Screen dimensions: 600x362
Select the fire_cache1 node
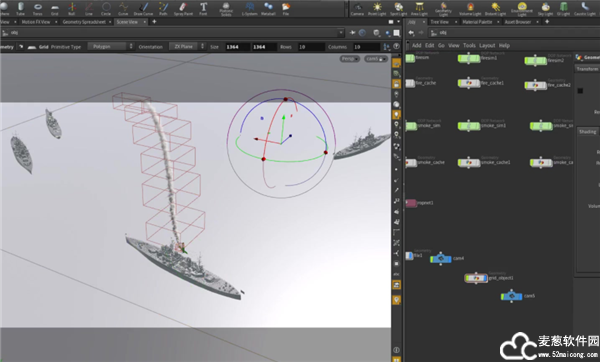pyautogui.click(x=469, y=83)
